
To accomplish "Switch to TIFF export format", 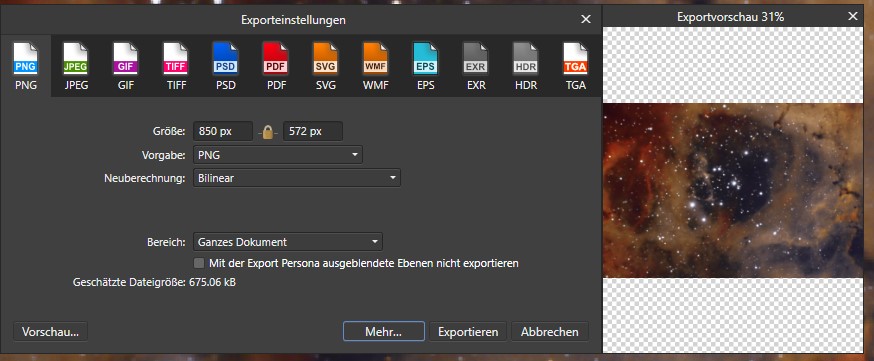I will 176,67.
